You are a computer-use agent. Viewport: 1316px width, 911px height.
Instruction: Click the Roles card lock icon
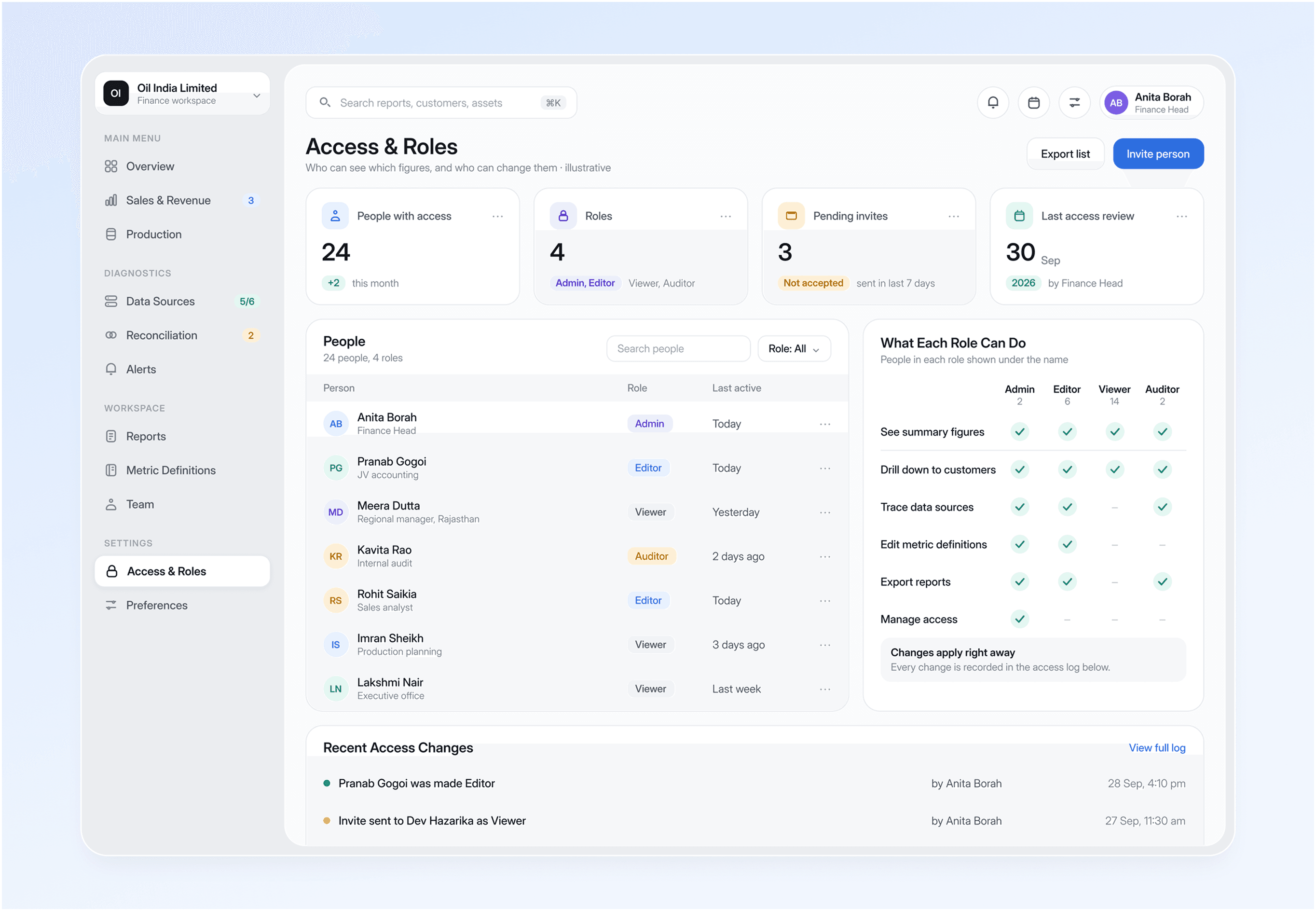point(562,216)
